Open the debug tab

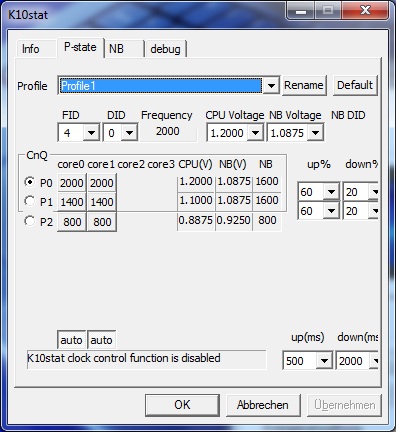pos(165,49)
